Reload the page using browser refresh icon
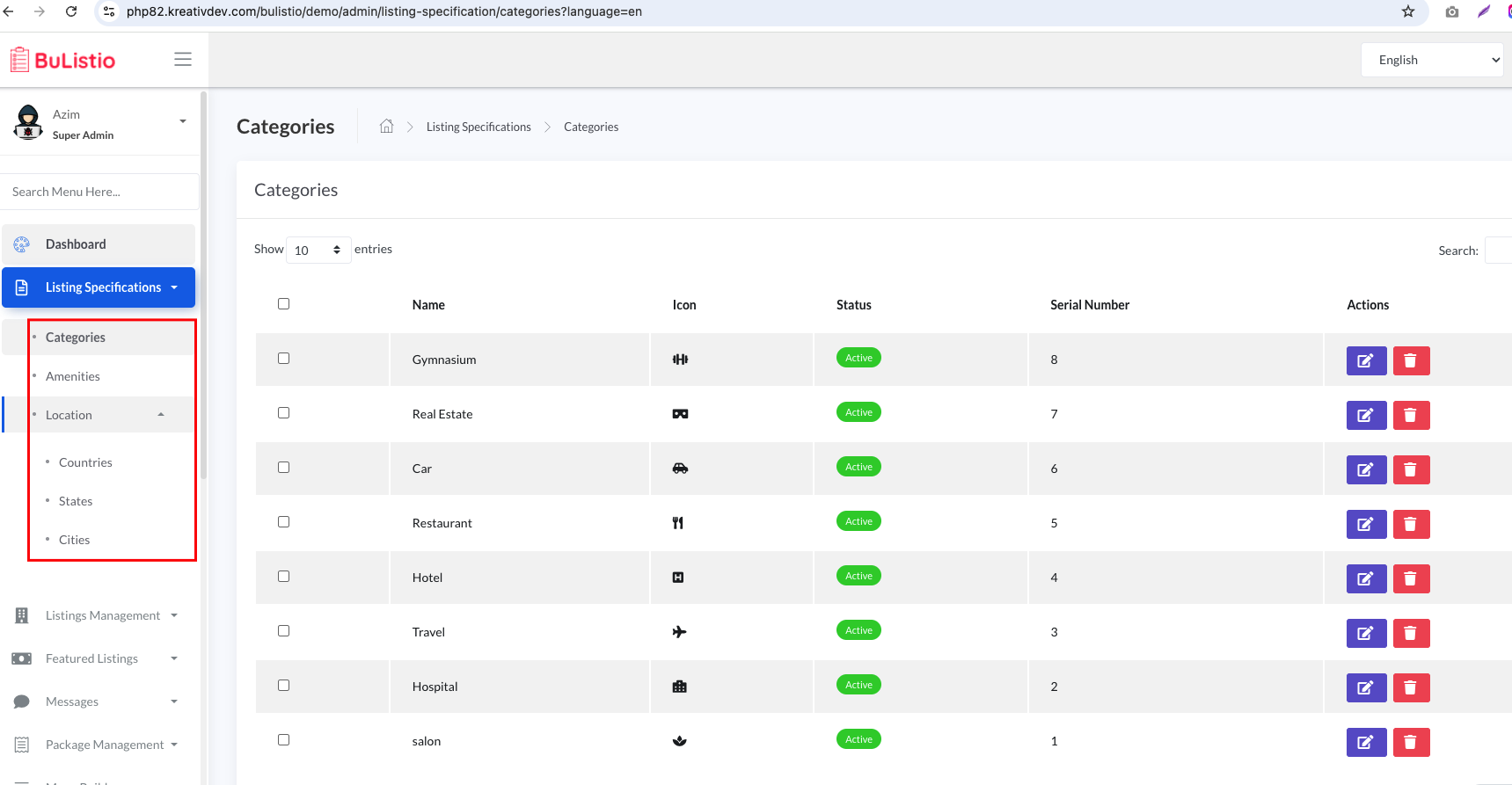 pyautogui.click(x=71, y=11)
